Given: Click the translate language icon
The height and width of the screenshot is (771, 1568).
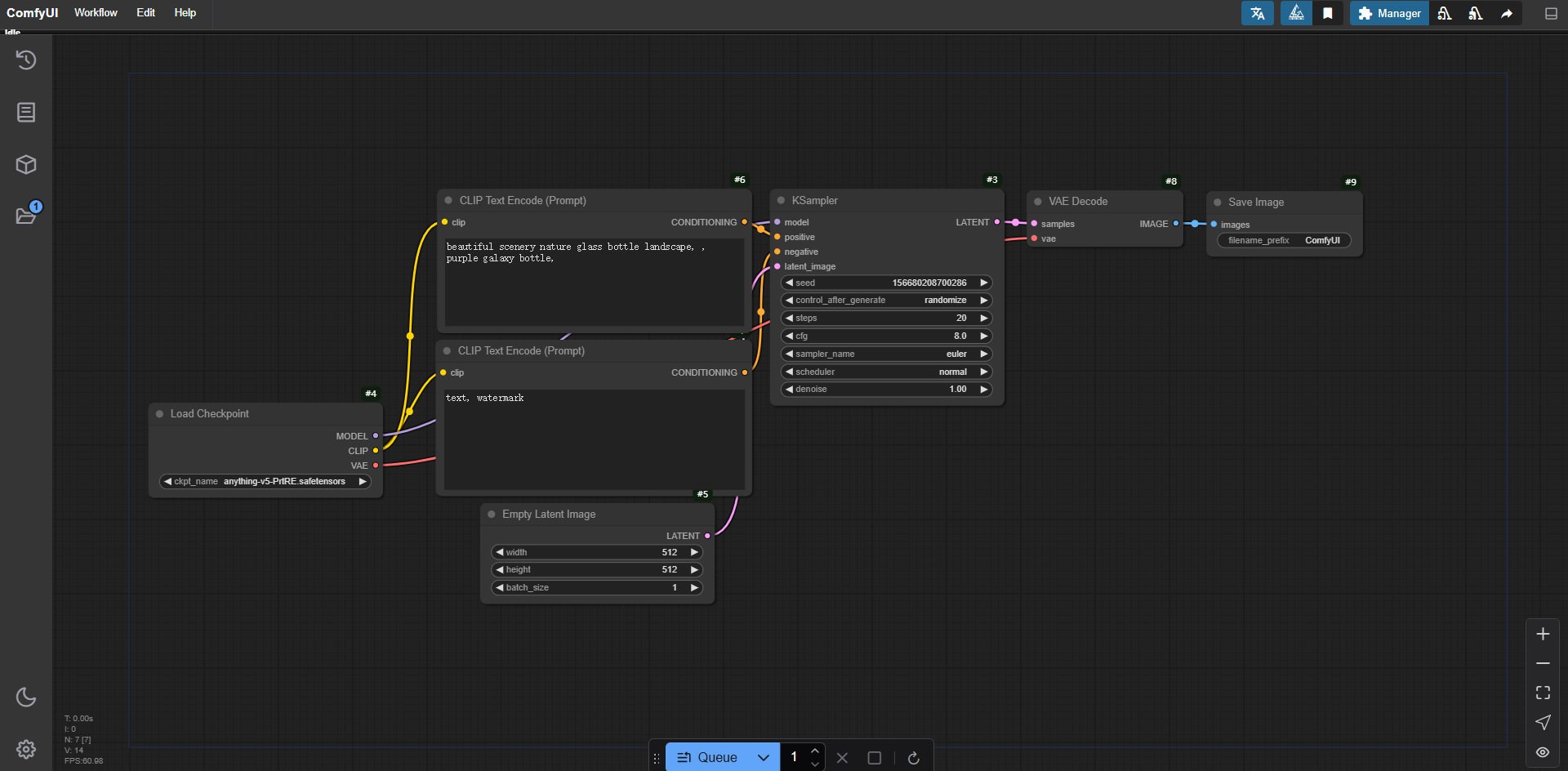Looking at the screenshot, I should coord(1258,13).
